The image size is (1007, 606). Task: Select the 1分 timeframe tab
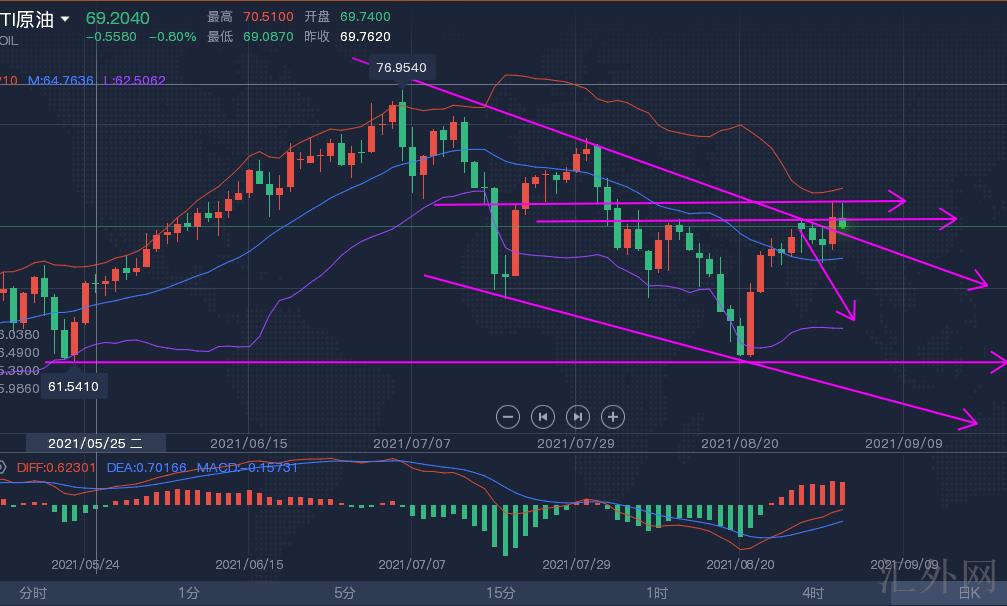[x=187, y=592]
